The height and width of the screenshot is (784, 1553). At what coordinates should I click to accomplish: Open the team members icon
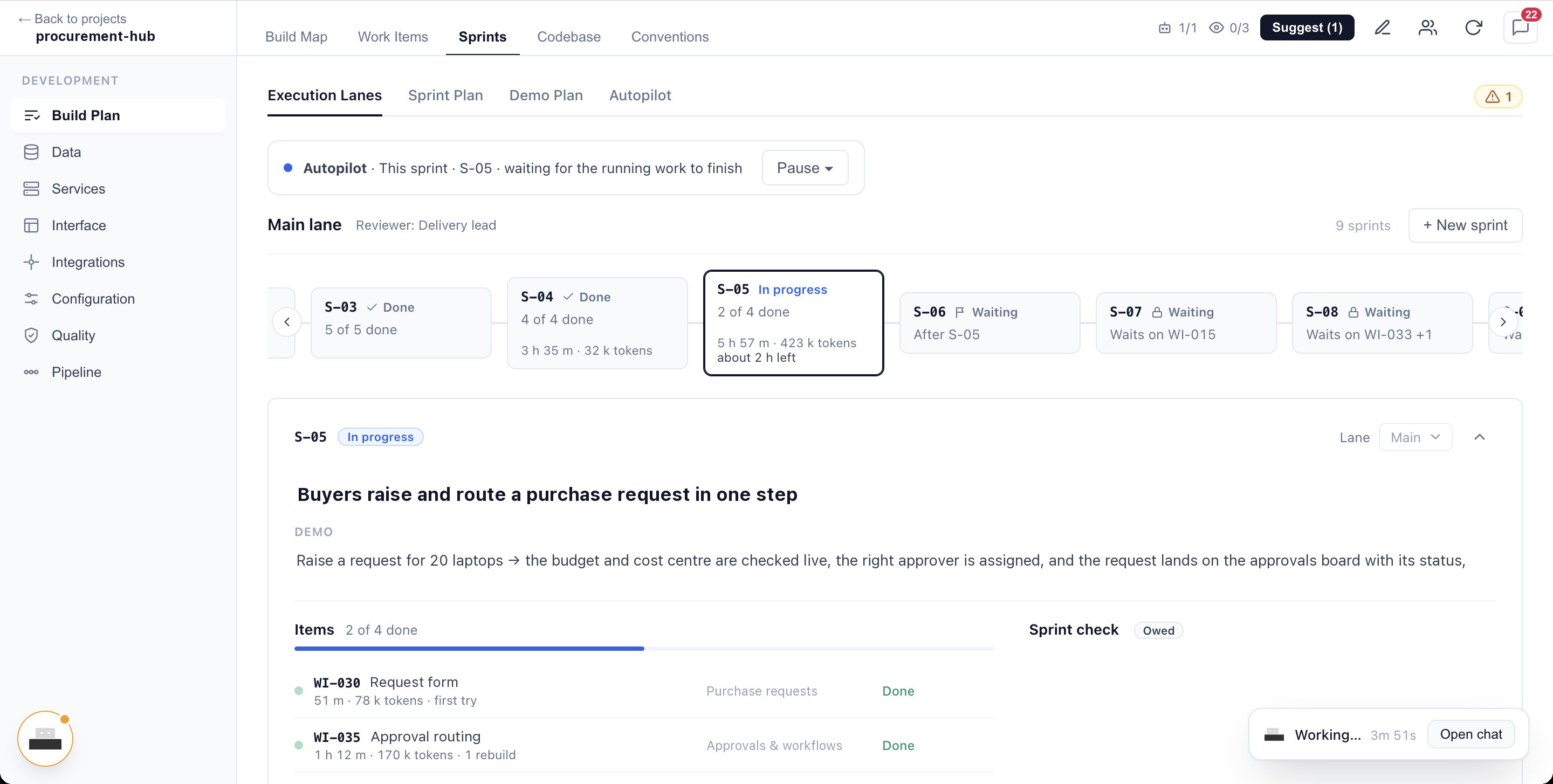coord(1427,27)
